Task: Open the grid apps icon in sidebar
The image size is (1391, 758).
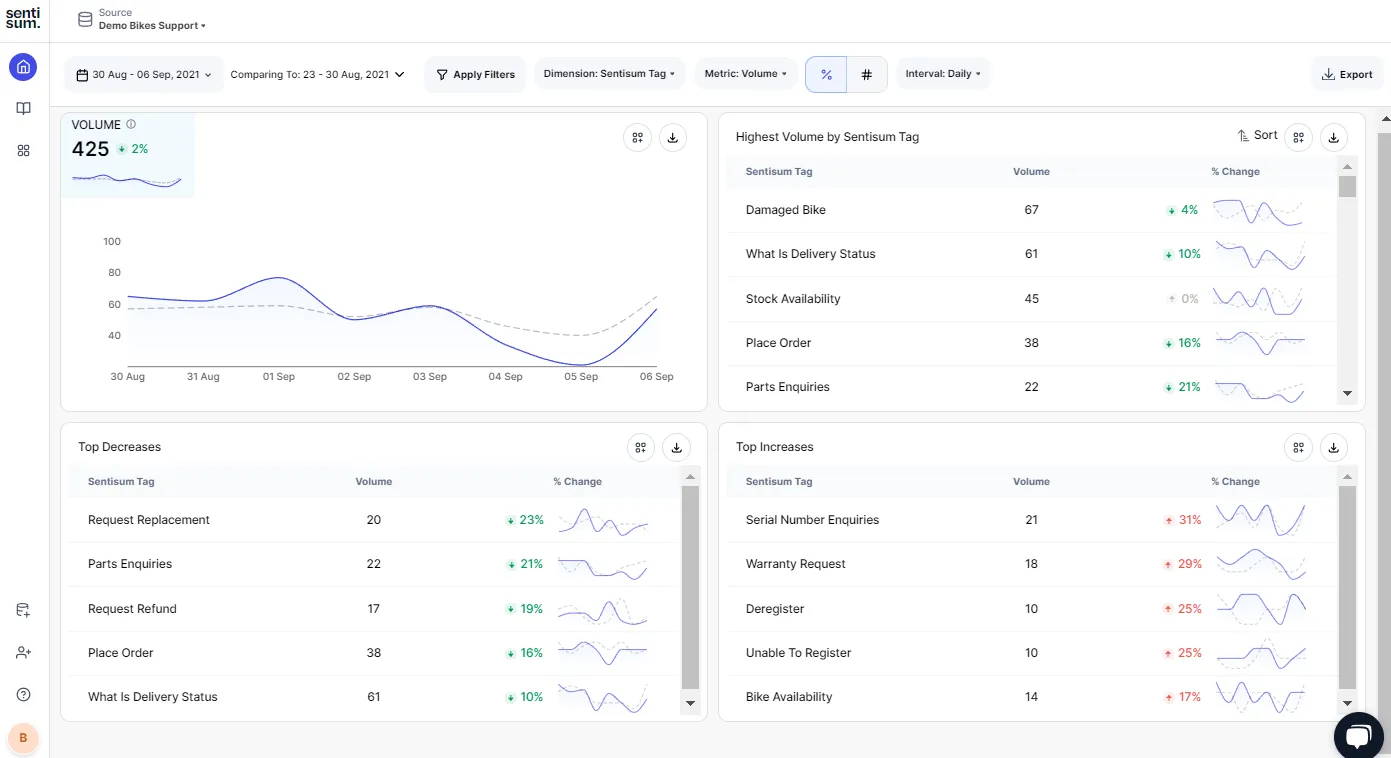Action: [24, 150]
